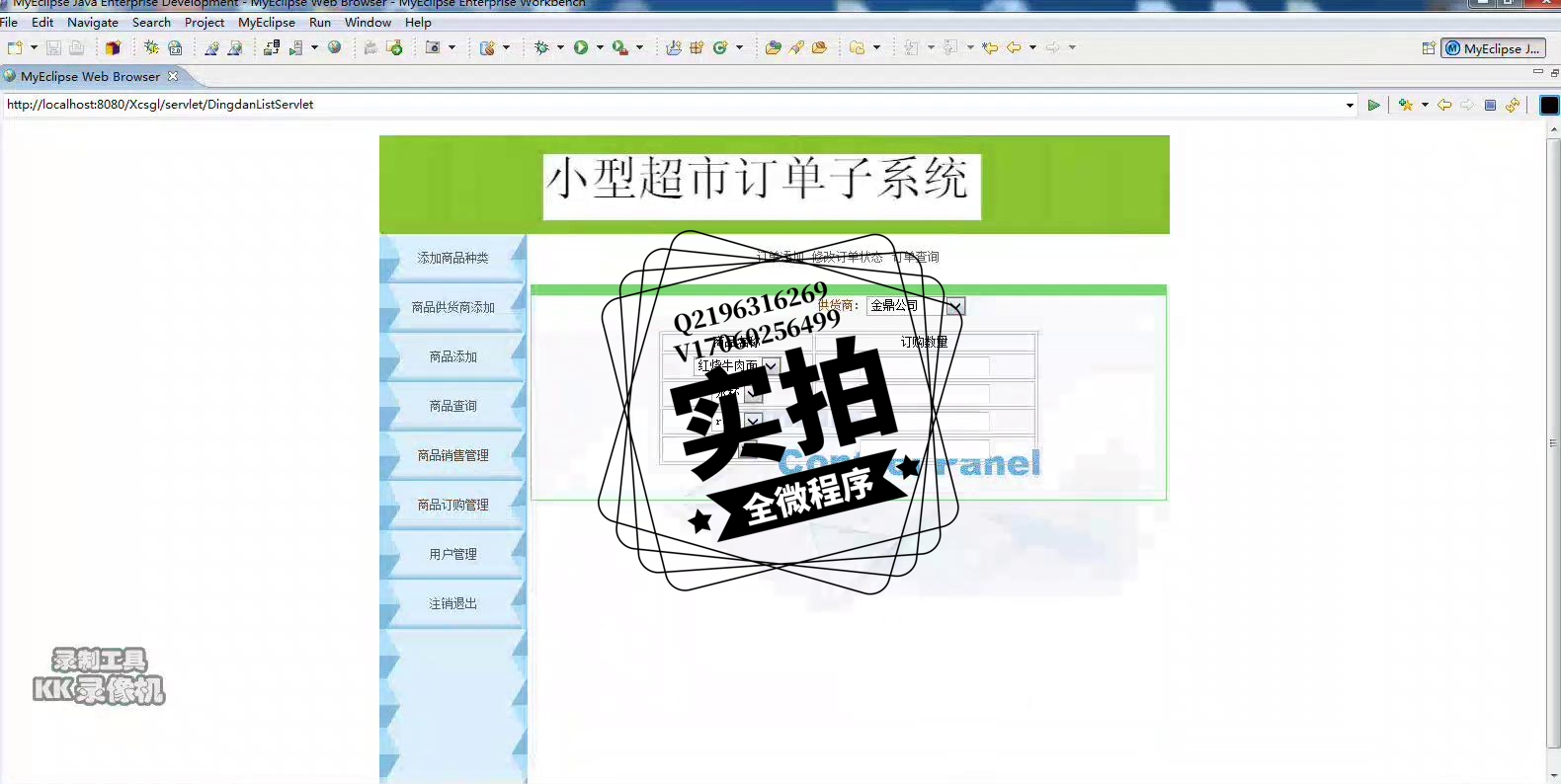This screenshot has width=1561, height=784.
Task: Click the browser Stop square icon
Action: pos(1490,105)
